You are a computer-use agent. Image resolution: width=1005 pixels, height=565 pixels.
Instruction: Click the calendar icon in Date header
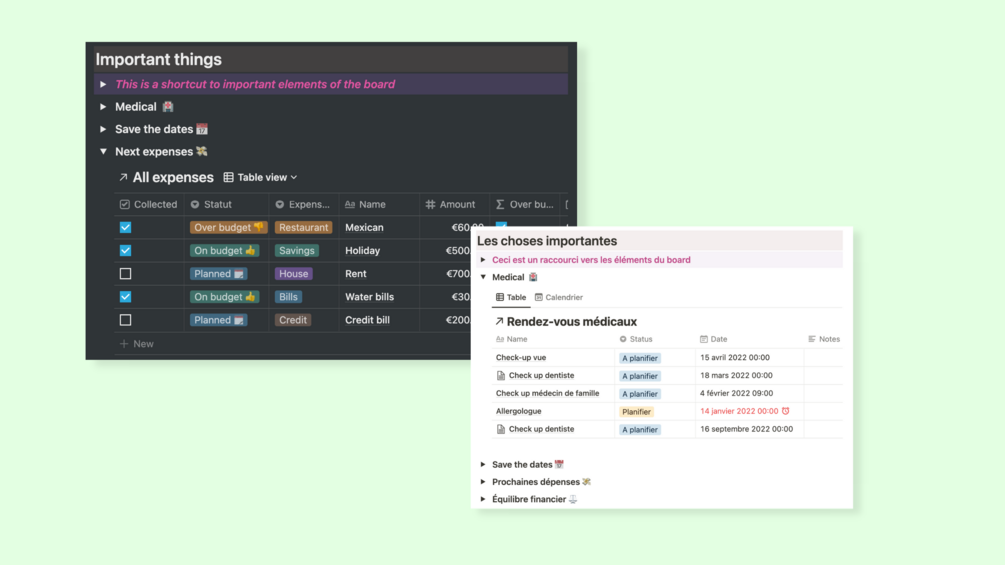[x=704, y=340]
